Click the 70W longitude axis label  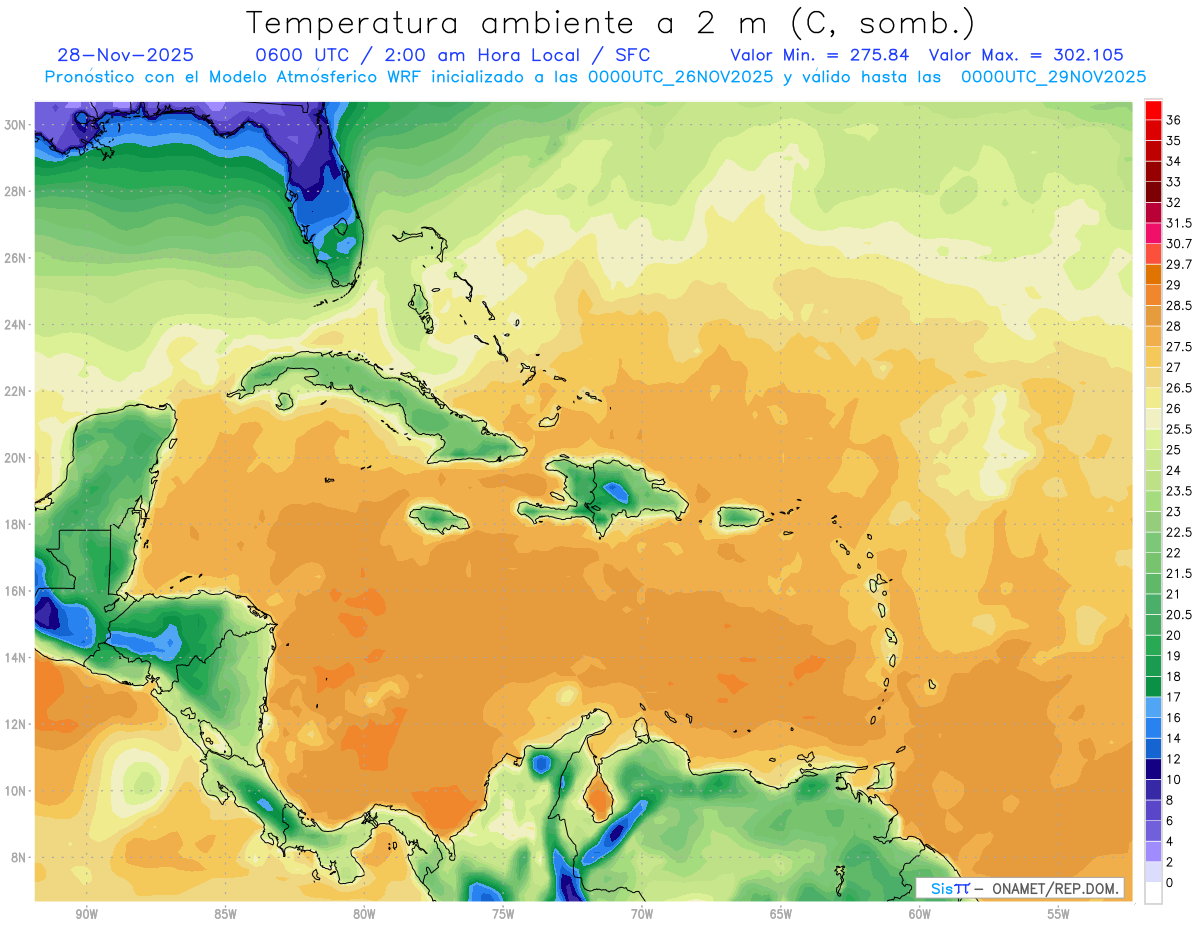coord(642,915)
